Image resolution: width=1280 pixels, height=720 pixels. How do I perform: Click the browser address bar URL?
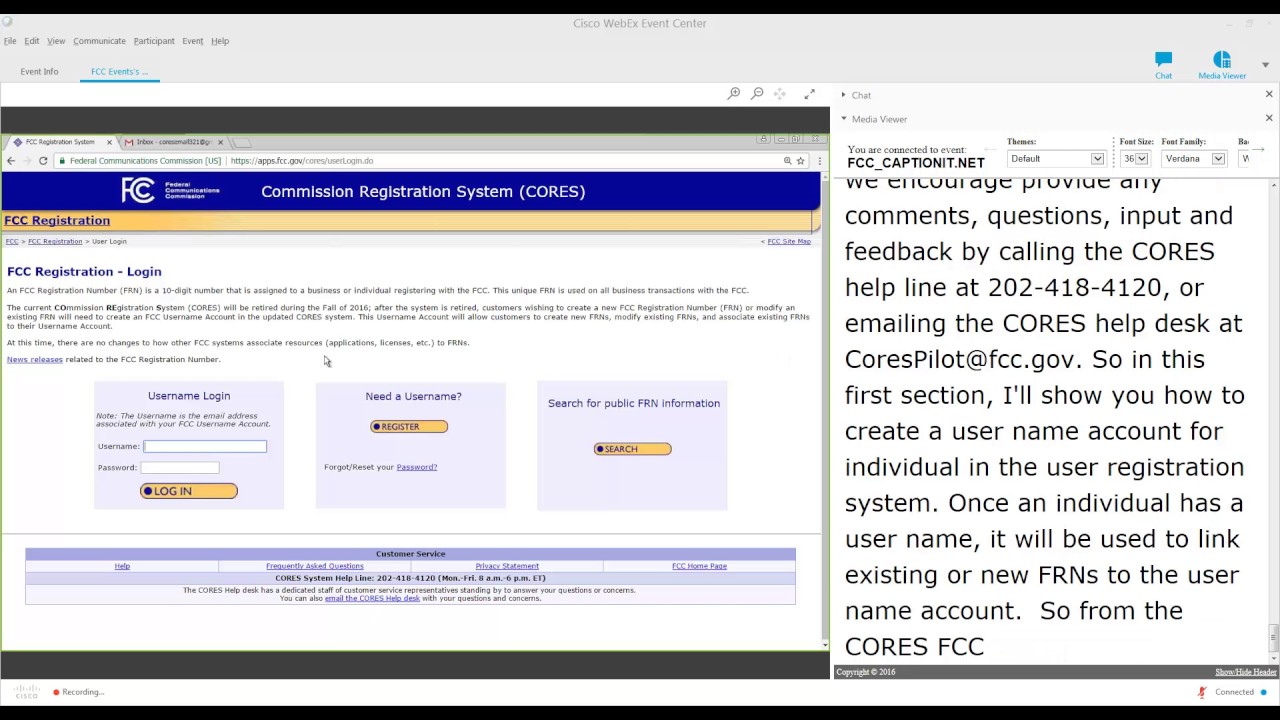tap(301, 160)
